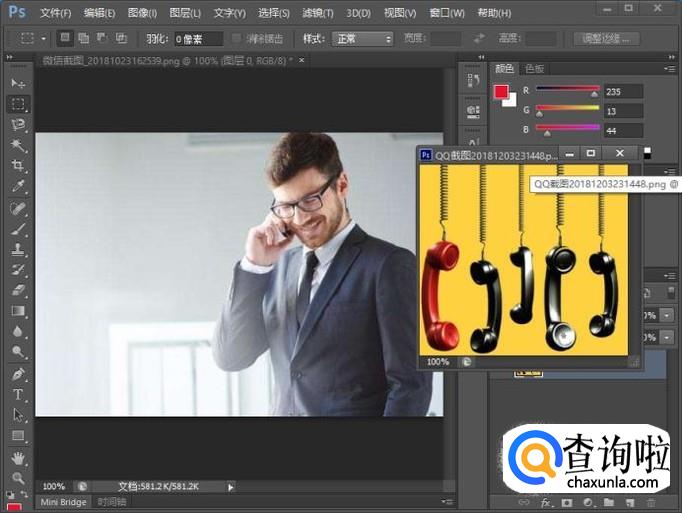Click the link layers icon
Image resolution: width=682 pixels, height=513 pixels.
524,503
